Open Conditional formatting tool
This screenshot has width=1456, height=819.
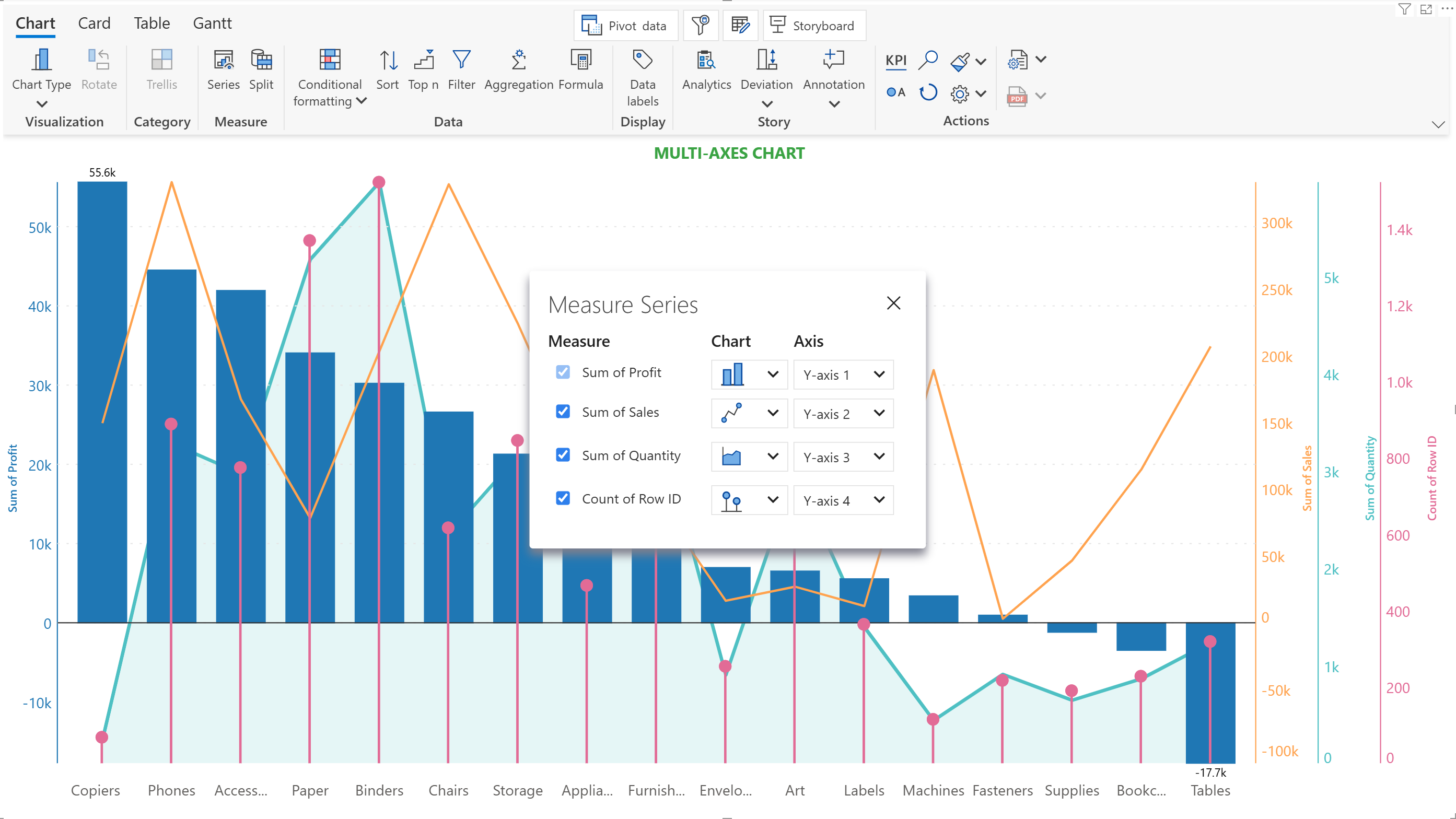330,61
